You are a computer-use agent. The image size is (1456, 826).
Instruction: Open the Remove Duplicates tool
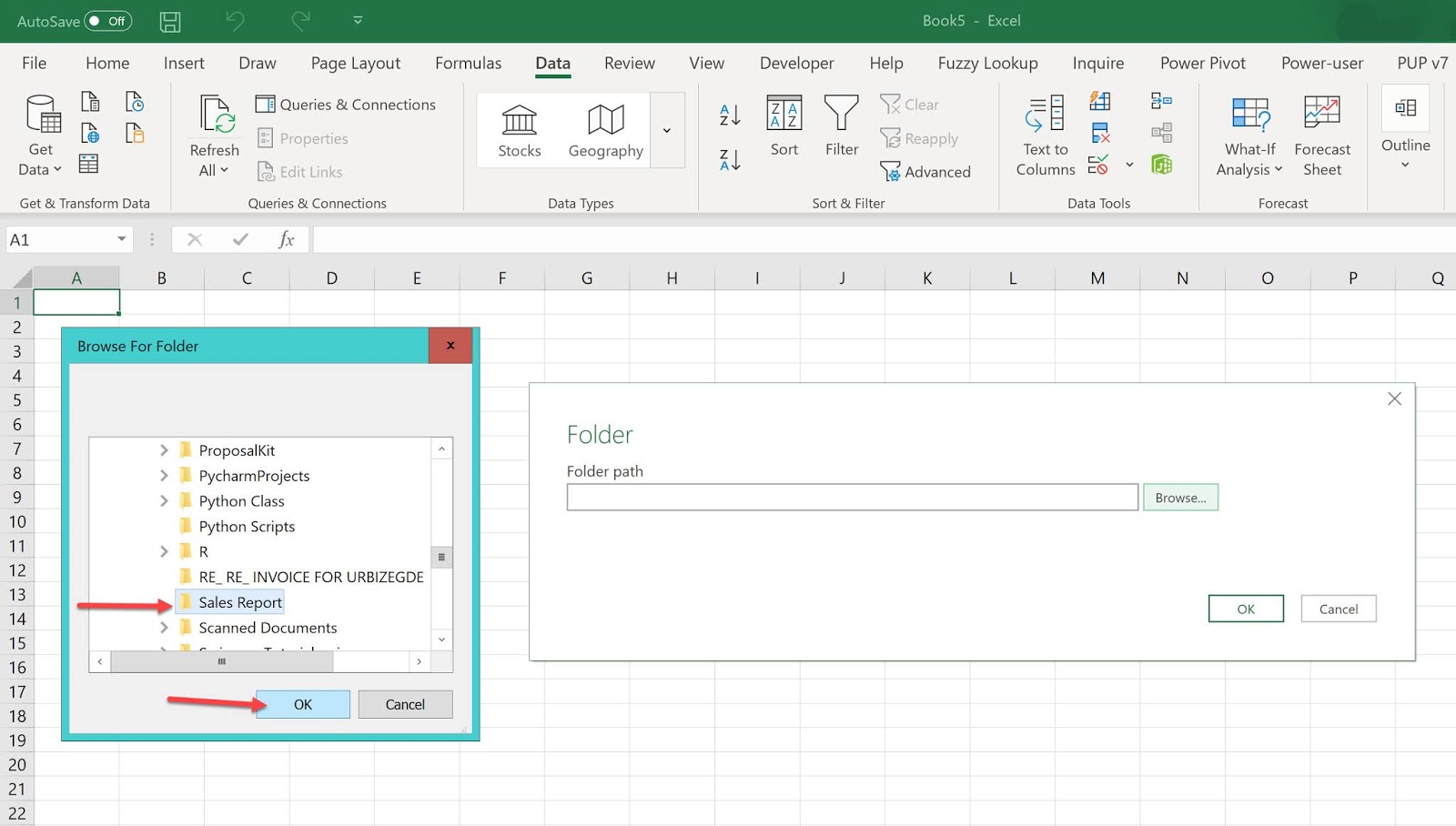1099,133
